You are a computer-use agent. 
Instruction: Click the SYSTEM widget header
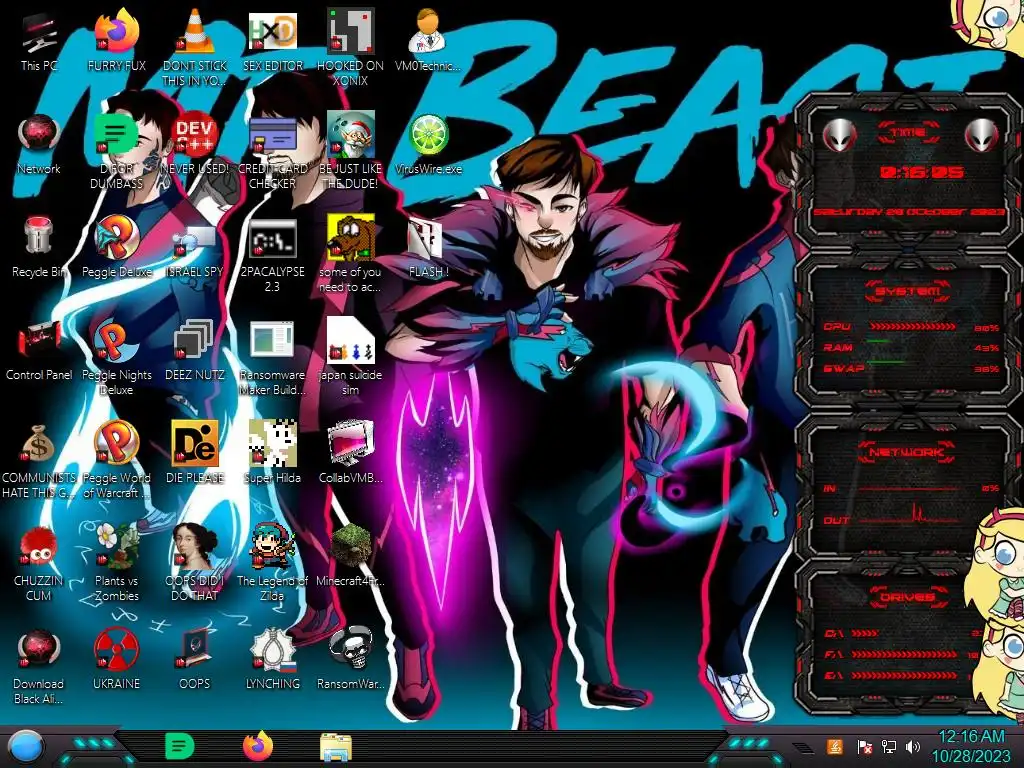pyautogui.click(x=908, y=291)
